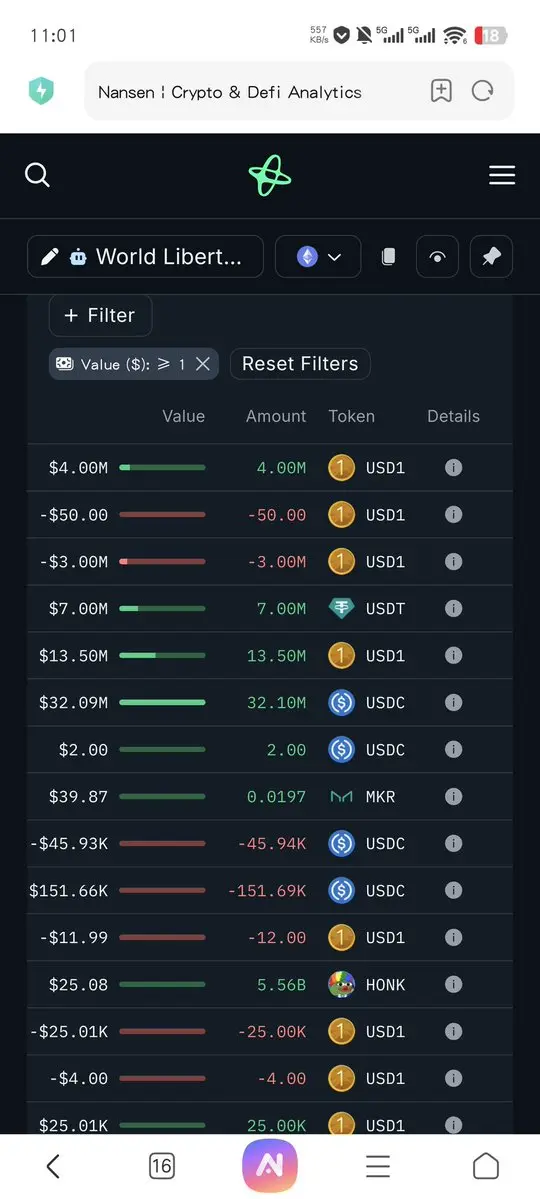This screenshot has width=540, height=1199.
Task: Copy the wallet address icon
Action: 389,257
